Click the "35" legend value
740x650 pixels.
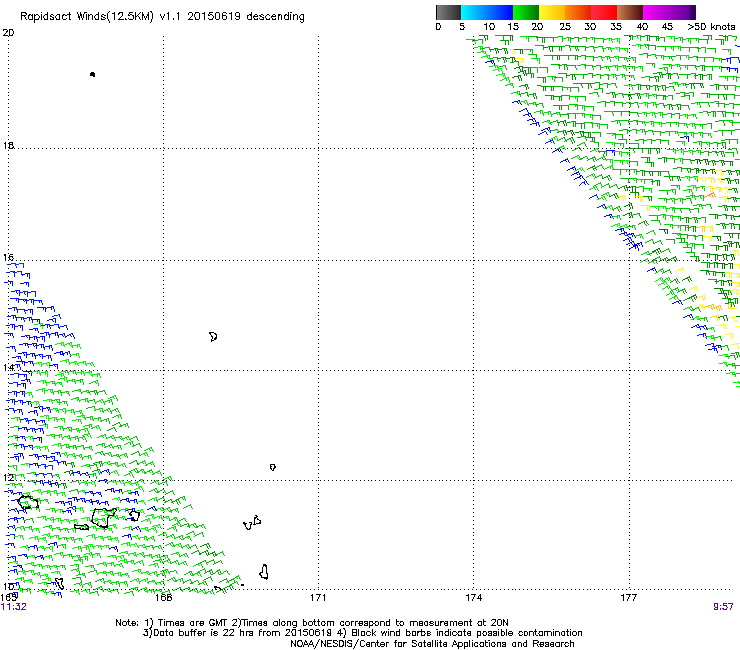tap(616, 27)
